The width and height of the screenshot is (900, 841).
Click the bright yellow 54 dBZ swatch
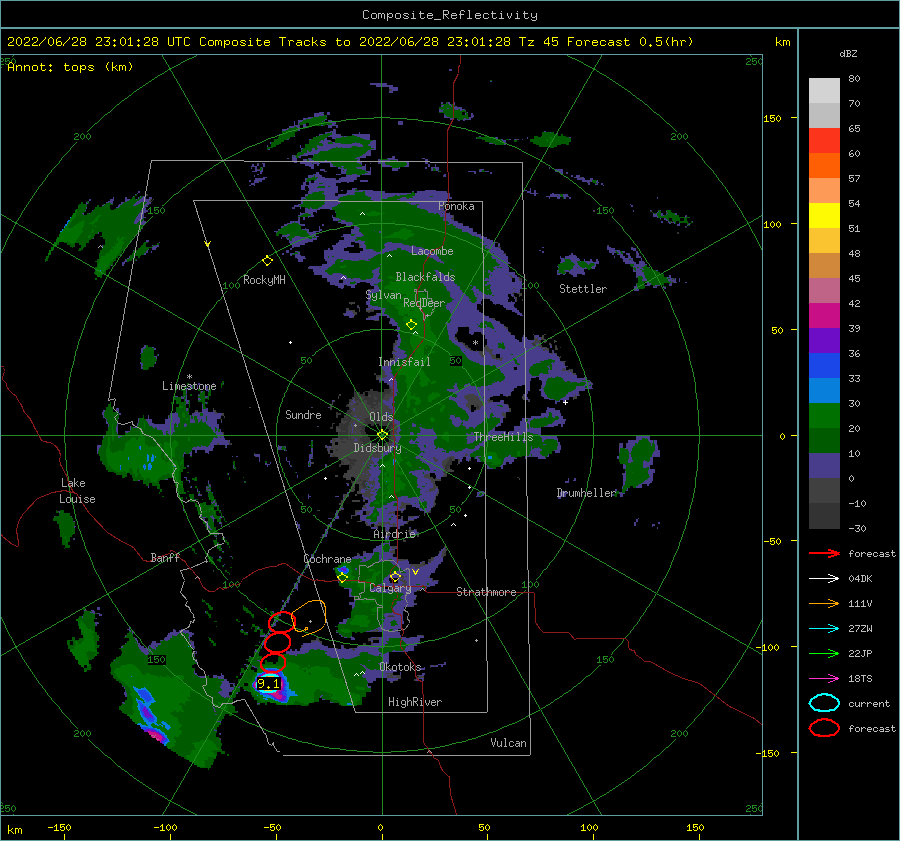(x=824, y=215)
